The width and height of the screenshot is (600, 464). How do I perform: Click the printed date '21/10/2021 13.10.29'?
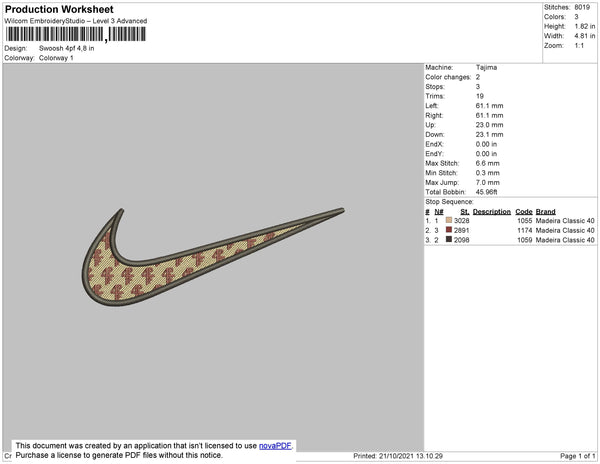411,456
